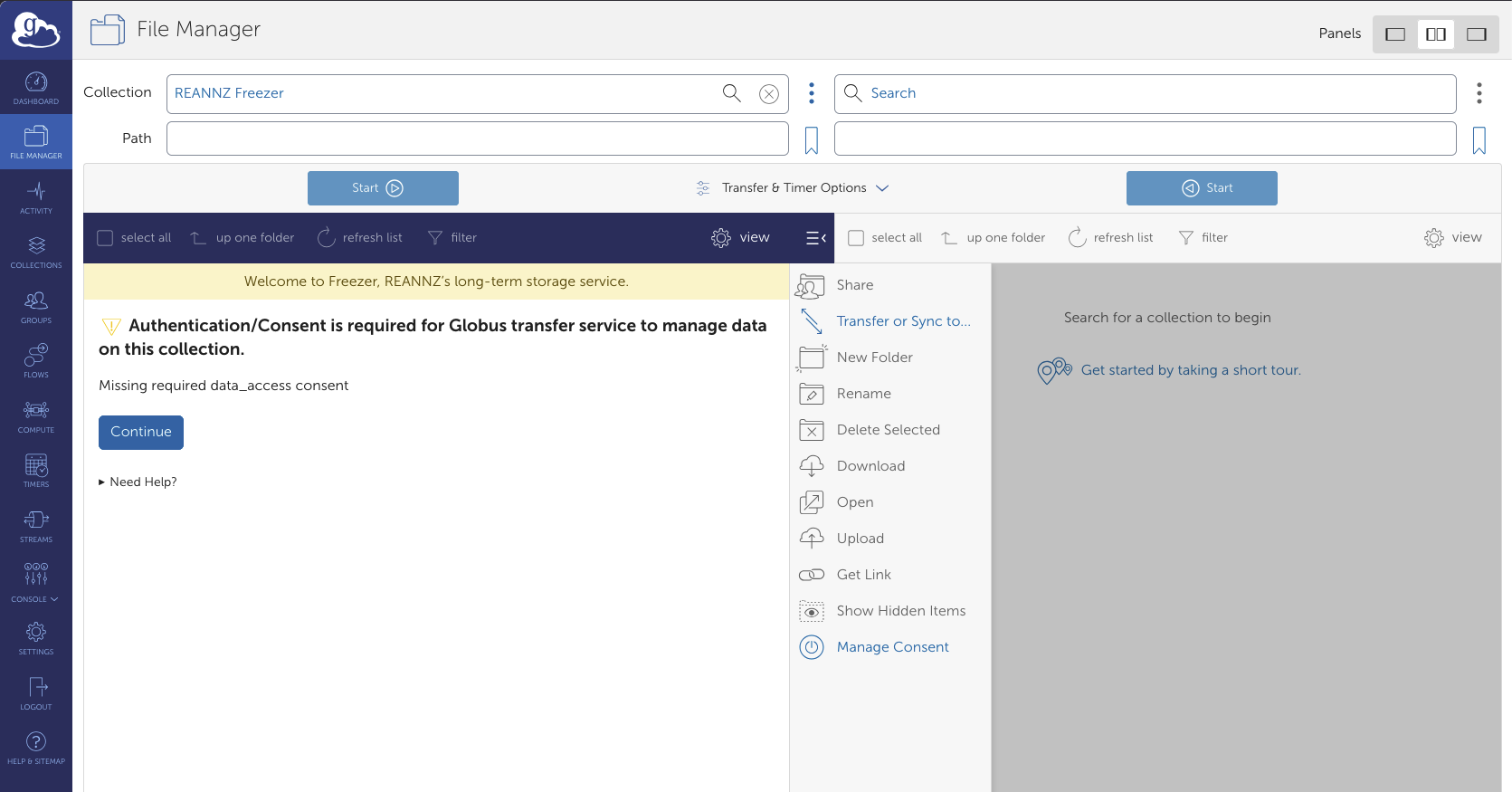Switch to two-panel layout
Viewport: 1512px width, 792px height.
pos(1436,34)
